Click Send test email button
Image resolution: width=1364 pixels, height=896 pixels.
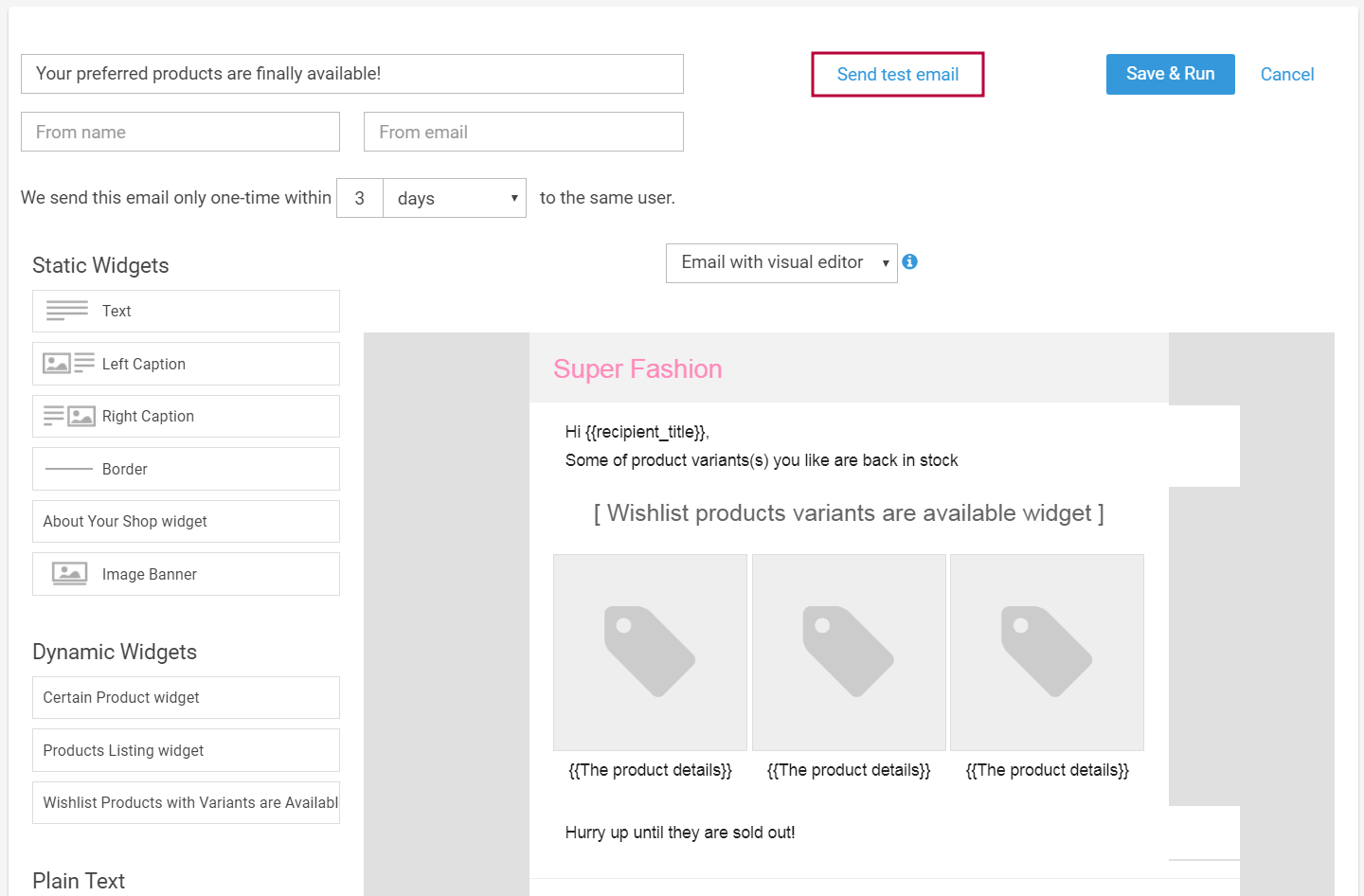[898, 74]
